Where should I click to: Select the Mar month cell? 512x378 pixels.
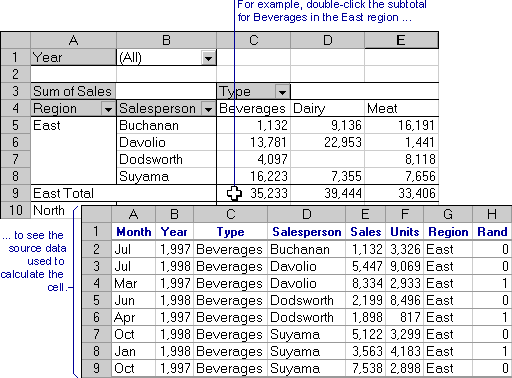click(133, 283)
